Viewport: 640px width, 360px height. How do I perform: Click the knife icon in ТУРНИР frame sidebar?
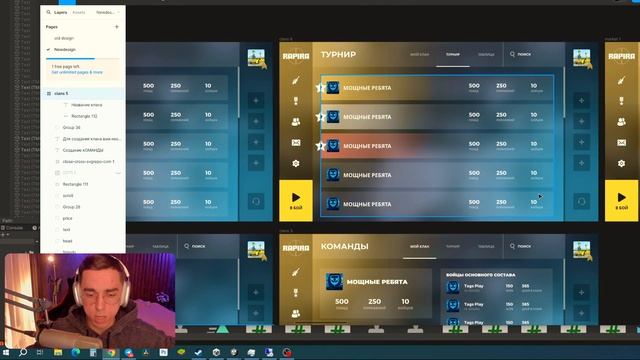(x=296, y=80)
